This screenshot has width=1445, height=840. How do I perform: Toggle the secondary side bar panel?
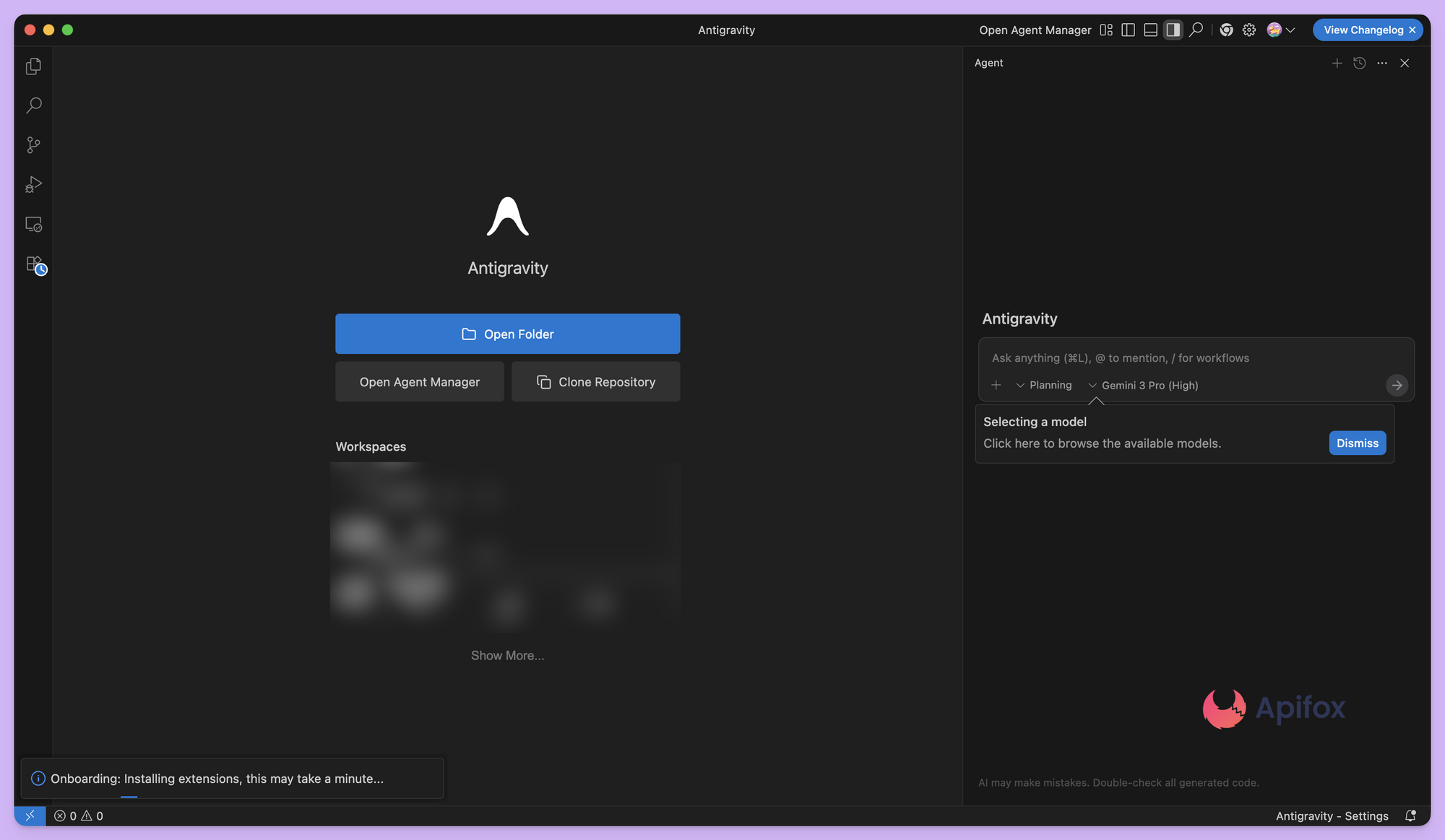pyautogui.click(x=1173, y=30)
